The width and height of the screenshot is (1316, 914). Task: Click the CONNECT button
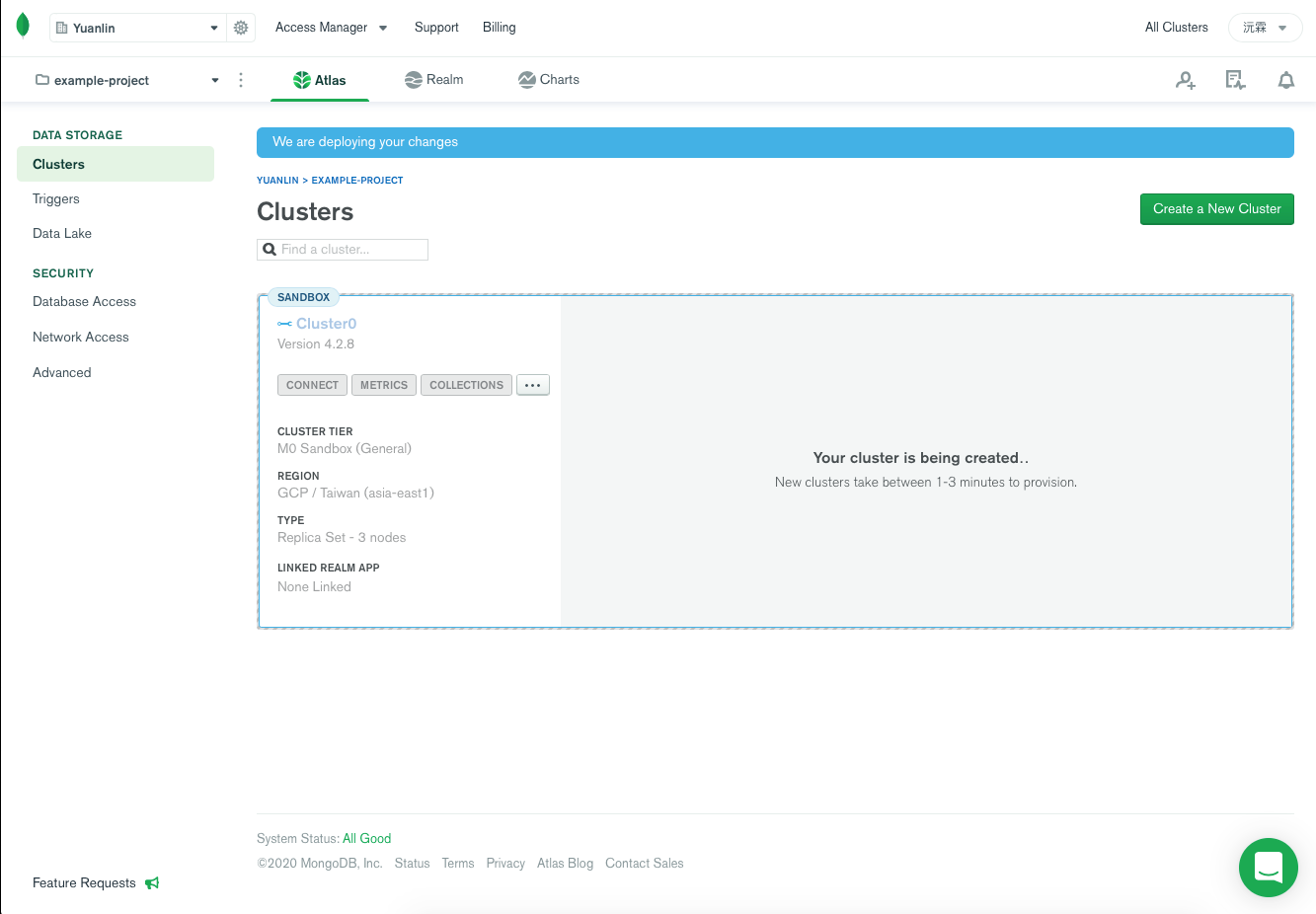click(x=312, y=385)
